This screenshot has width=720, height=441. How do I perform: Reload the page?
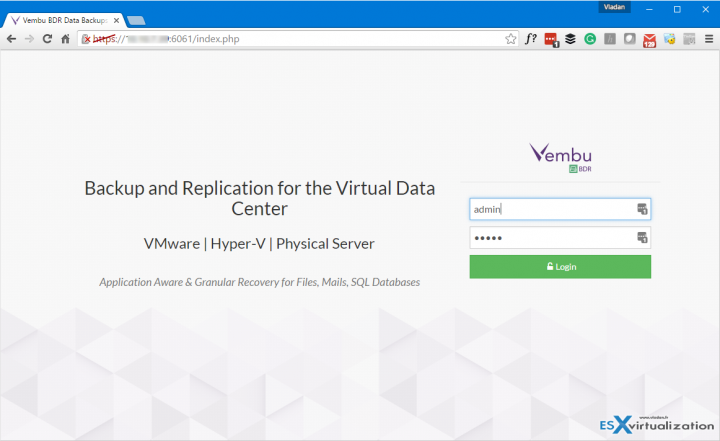tap(47, 39)
